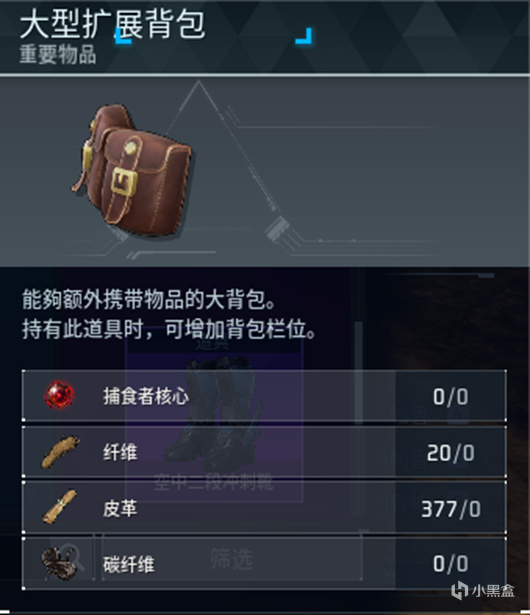Click the background list scrollbar
530x615 pixels.
pyautogui.click(x=359, y=373)
